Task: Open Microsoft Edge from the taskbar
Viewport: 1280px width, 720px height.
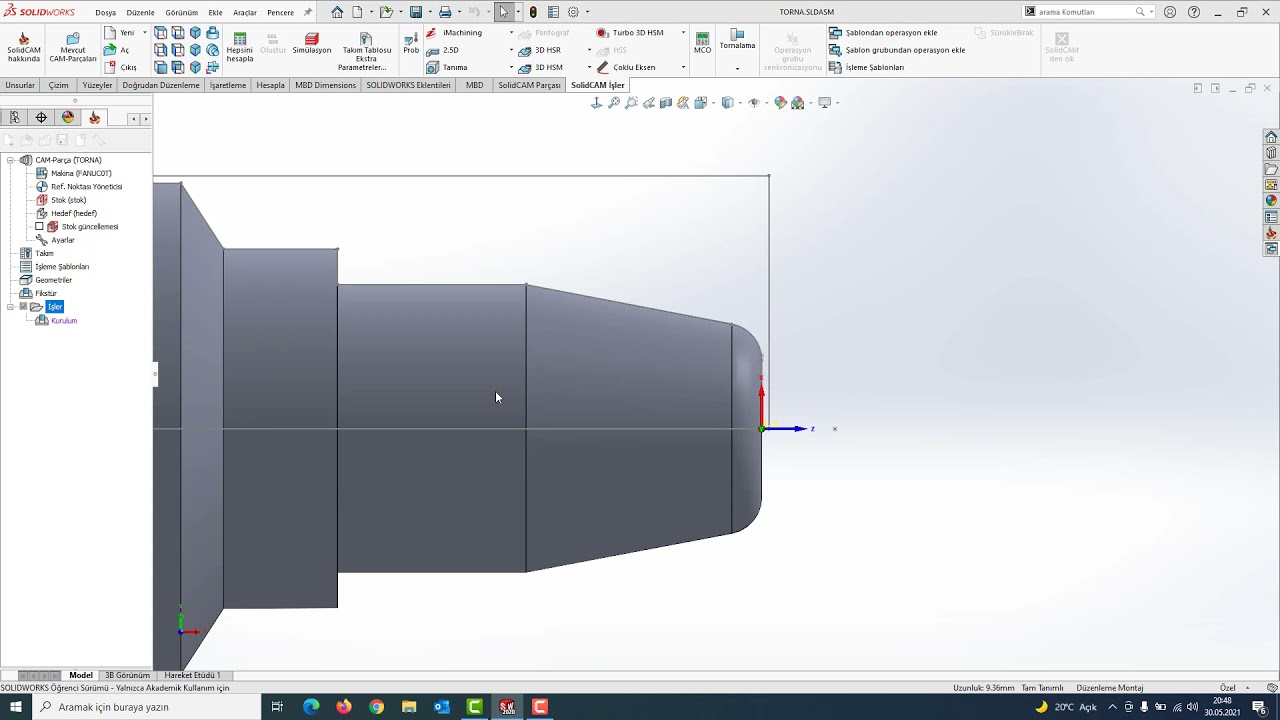Action: click(x=311, y=707)
